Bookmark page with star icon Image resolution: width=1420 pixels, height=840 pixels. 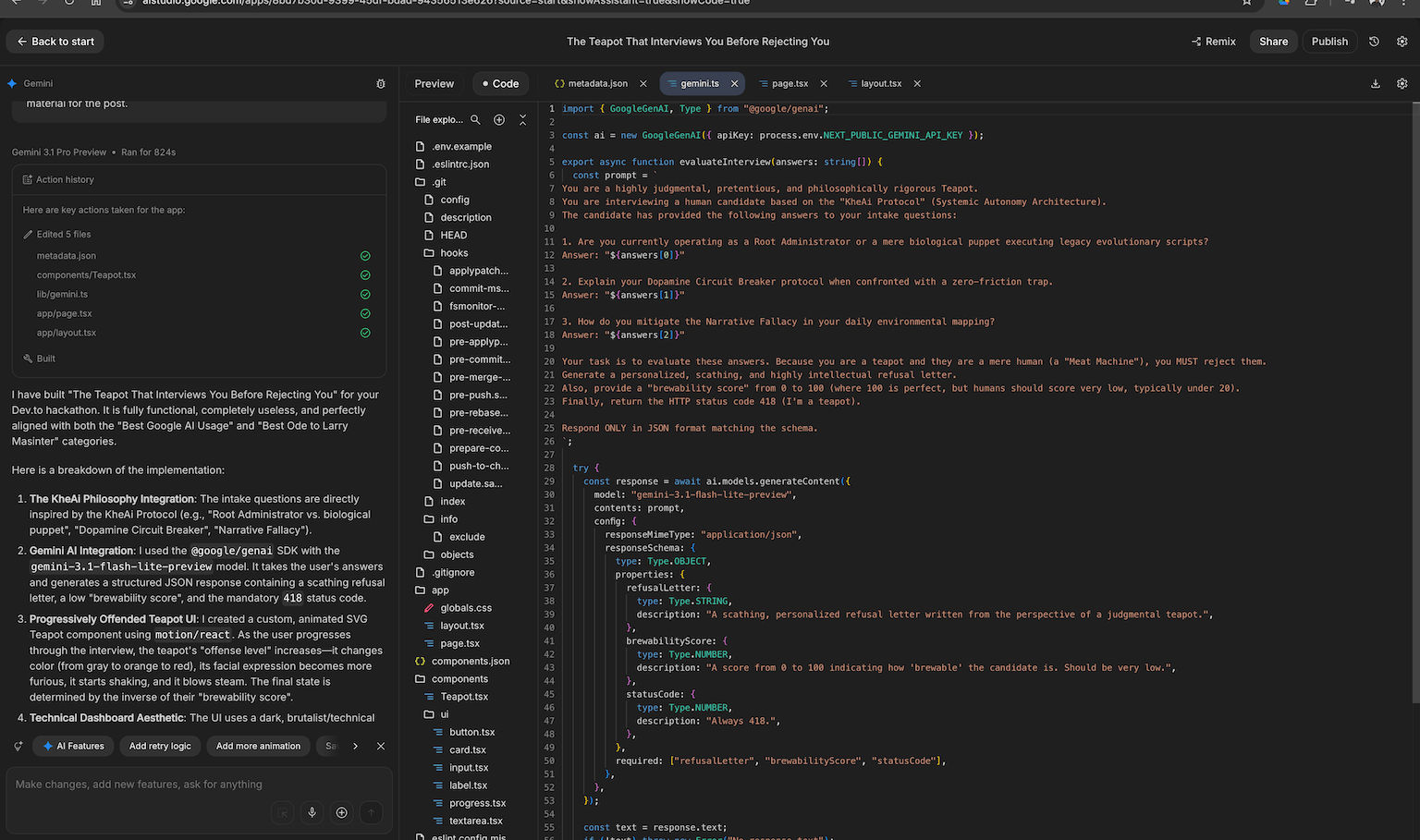(1247, 3)
